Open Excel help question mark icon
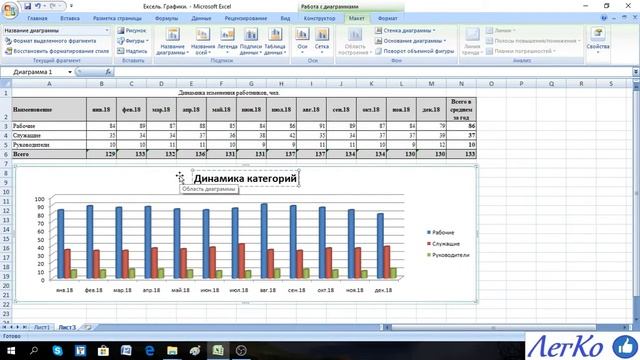The height and width of the screenshot is (360, 640). coord(604,18)
